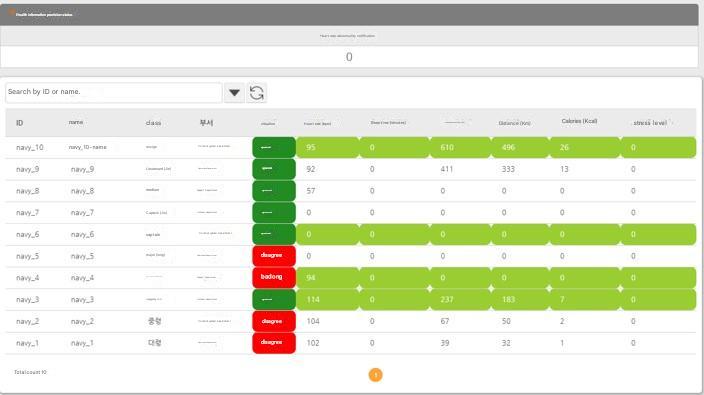Focus the 'Search by ID or name' field
Image resolution: width=704 pixels, height=395 pixels.
(114, 92)
